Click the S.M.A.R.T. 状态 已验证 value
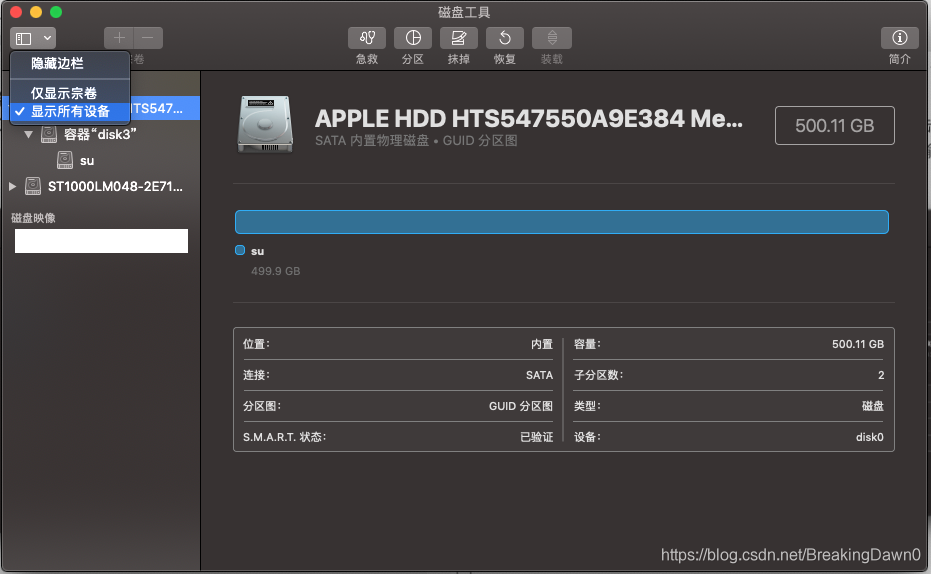The height and width of the screenshot is (574, 931). tap(536, 437)
